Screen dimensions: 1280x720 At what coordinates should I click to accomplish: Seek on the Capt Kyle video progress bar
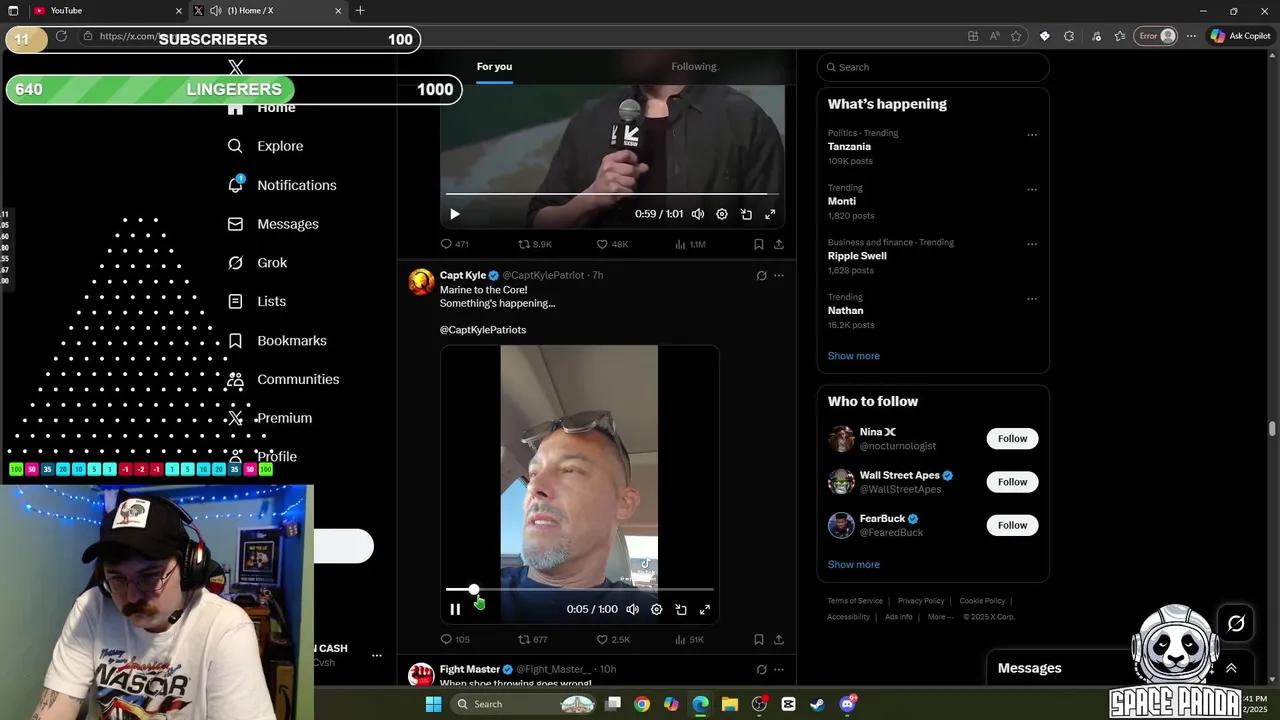[580, 590]
